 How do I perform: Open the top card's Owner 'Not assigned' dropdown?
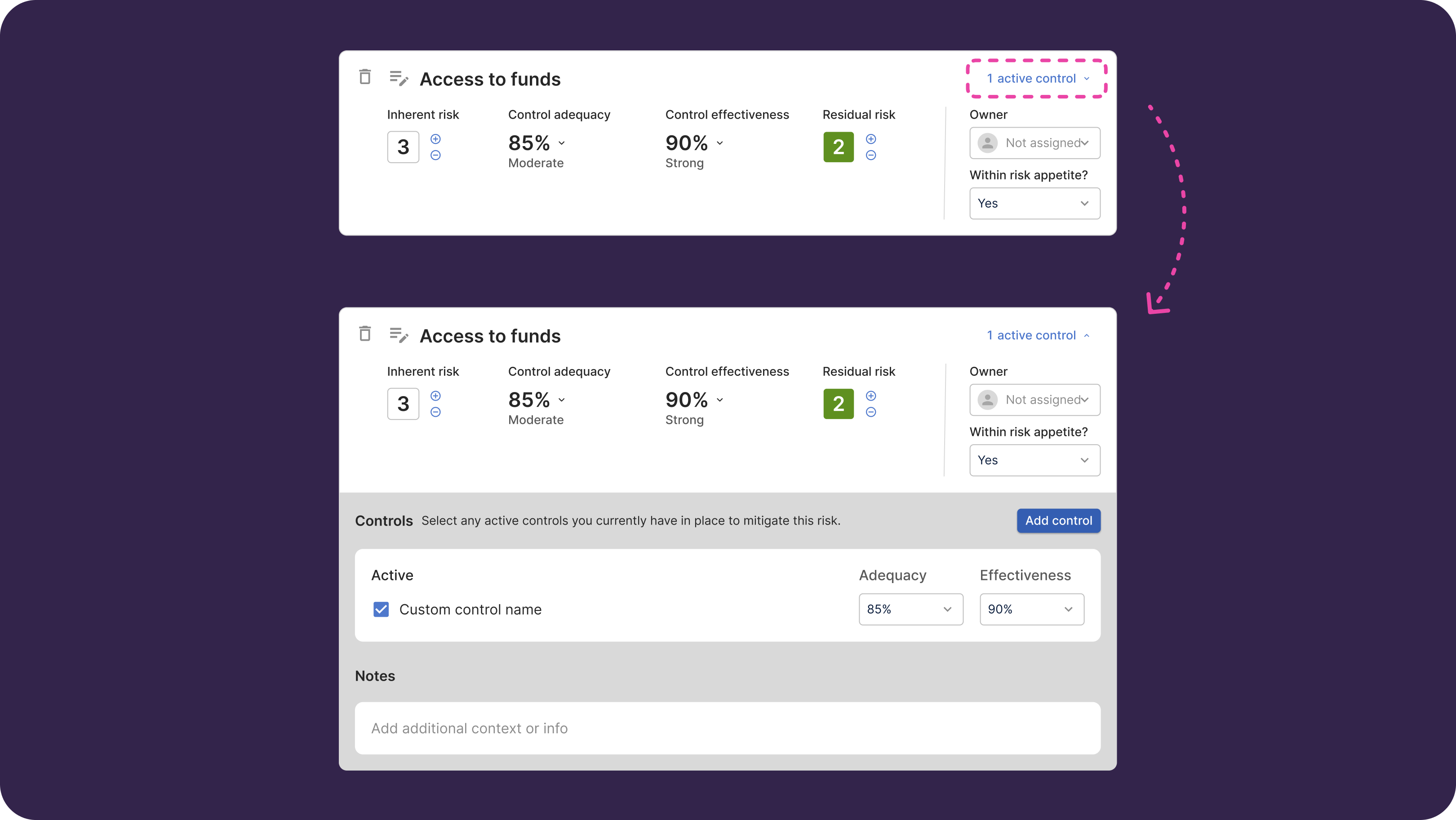tap(1034, 143)
